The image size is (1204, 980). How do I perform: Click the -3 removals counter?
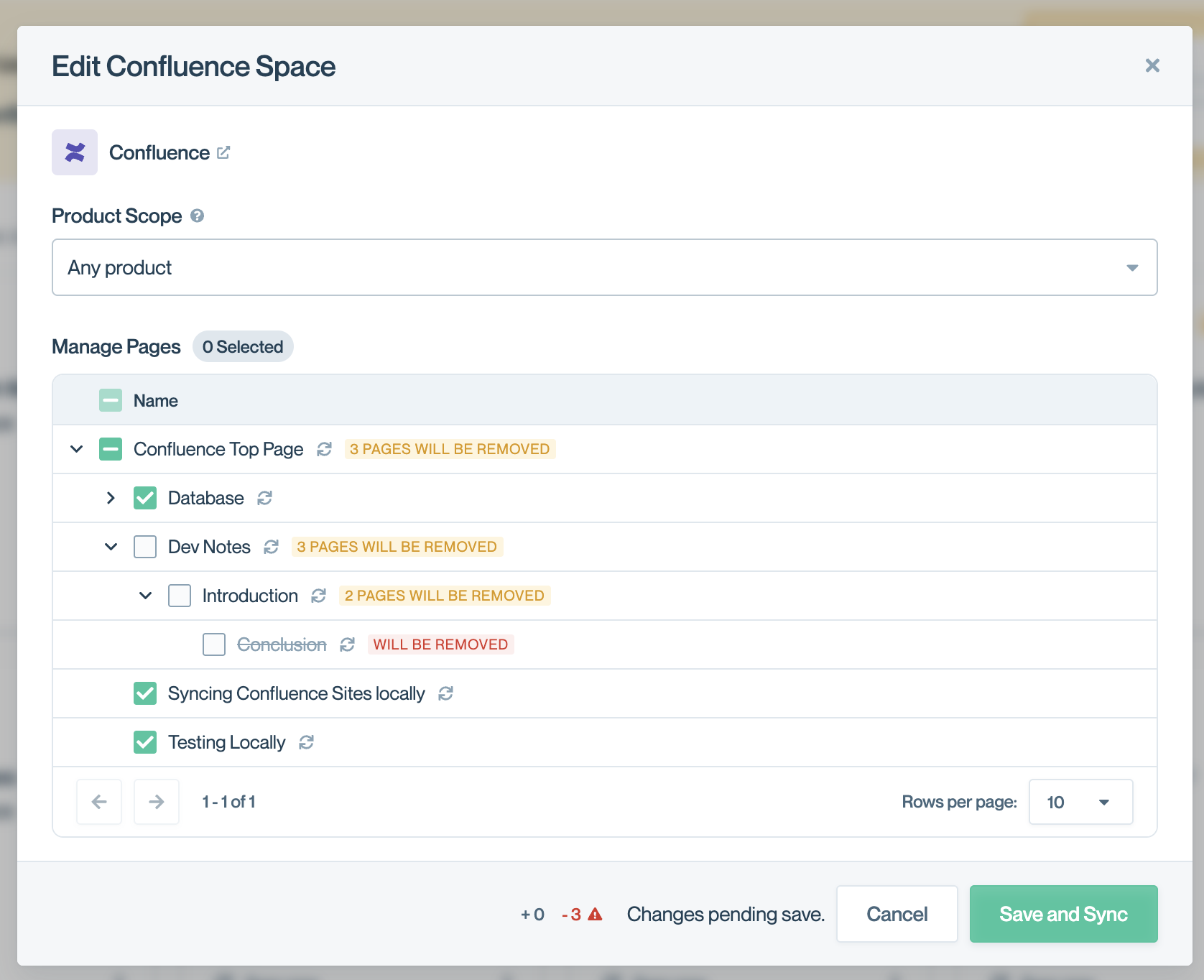[572, 914]
